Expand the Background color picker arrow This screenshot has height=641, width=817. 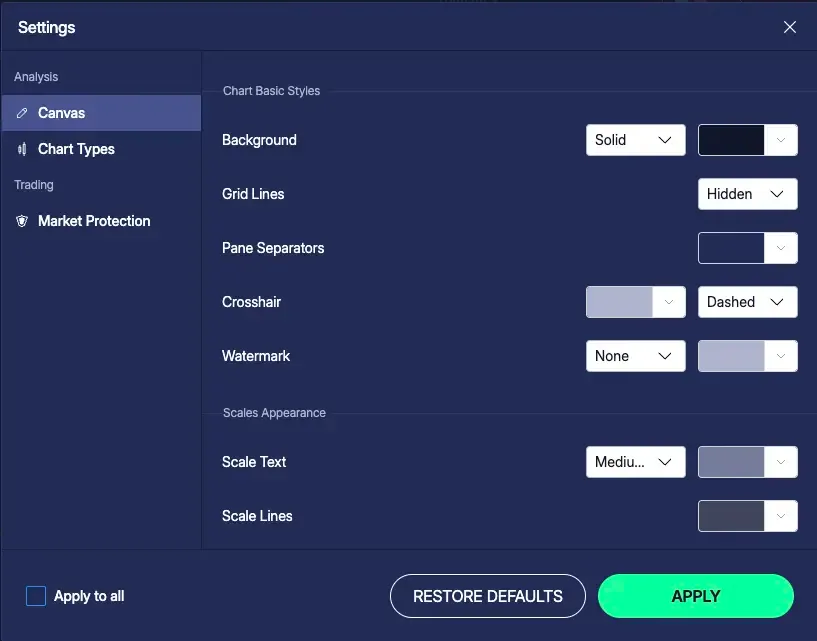(781, 140)
